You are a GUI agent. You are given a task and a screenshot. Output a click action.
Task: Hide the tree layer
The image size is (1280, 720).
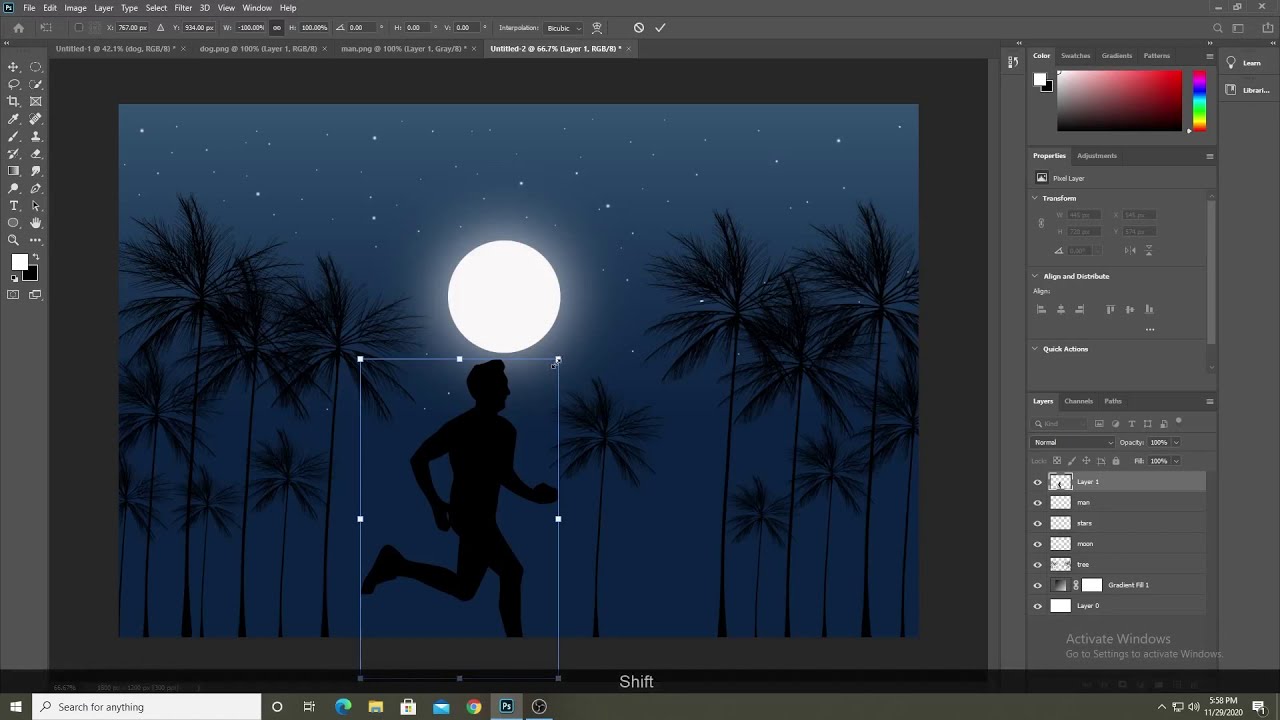(x=1037, y=564)
